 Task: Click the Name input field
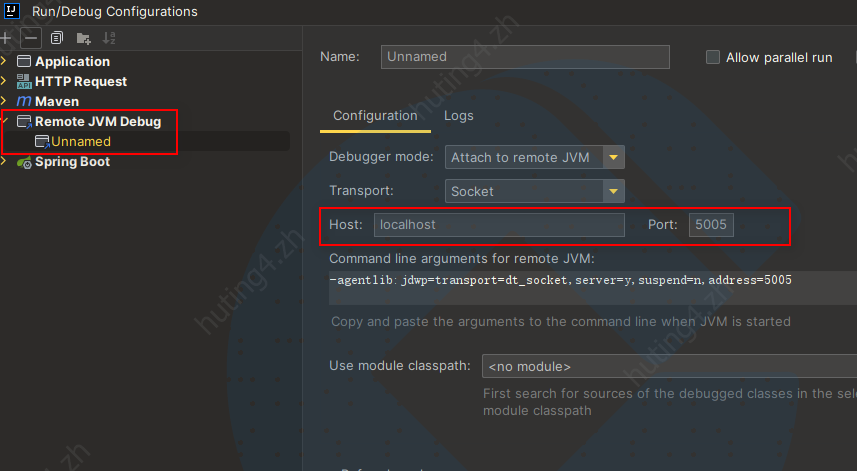[x=525, y=57]
